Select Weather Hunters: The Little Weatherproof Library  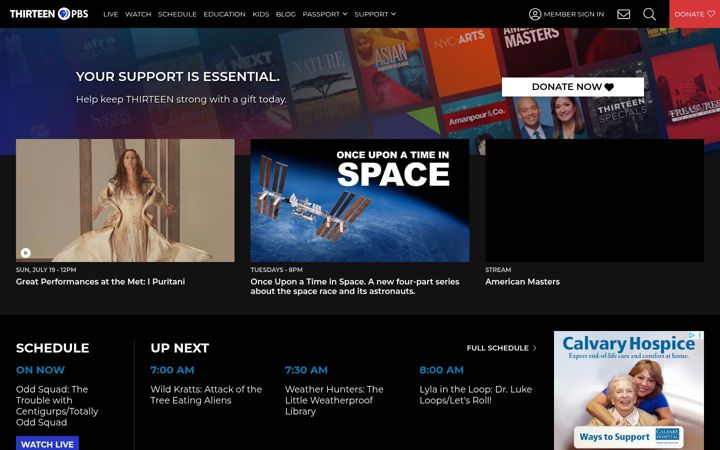[334, 400]
